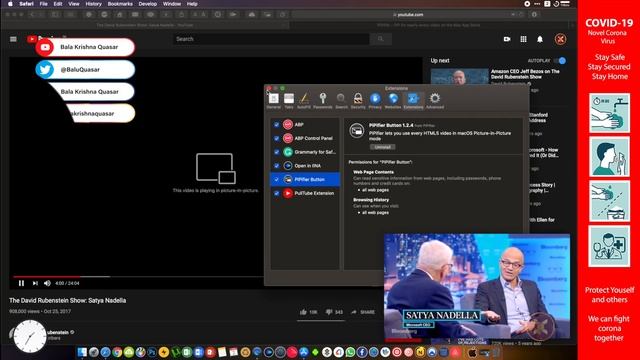This screenshot has height=360, width=640.
Task: Open the Window menu
Action: pos(172,4)
